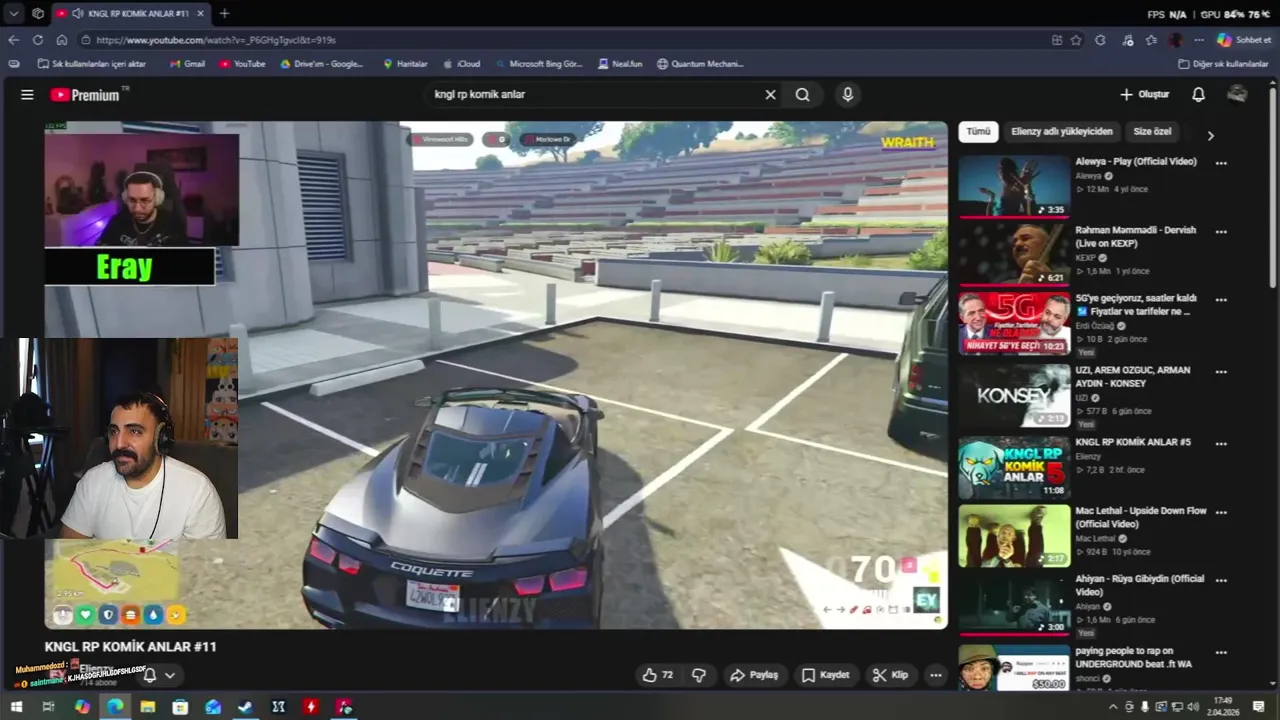
Task: Open Edge browser from taskbar
Action: [x=115, y=706]
